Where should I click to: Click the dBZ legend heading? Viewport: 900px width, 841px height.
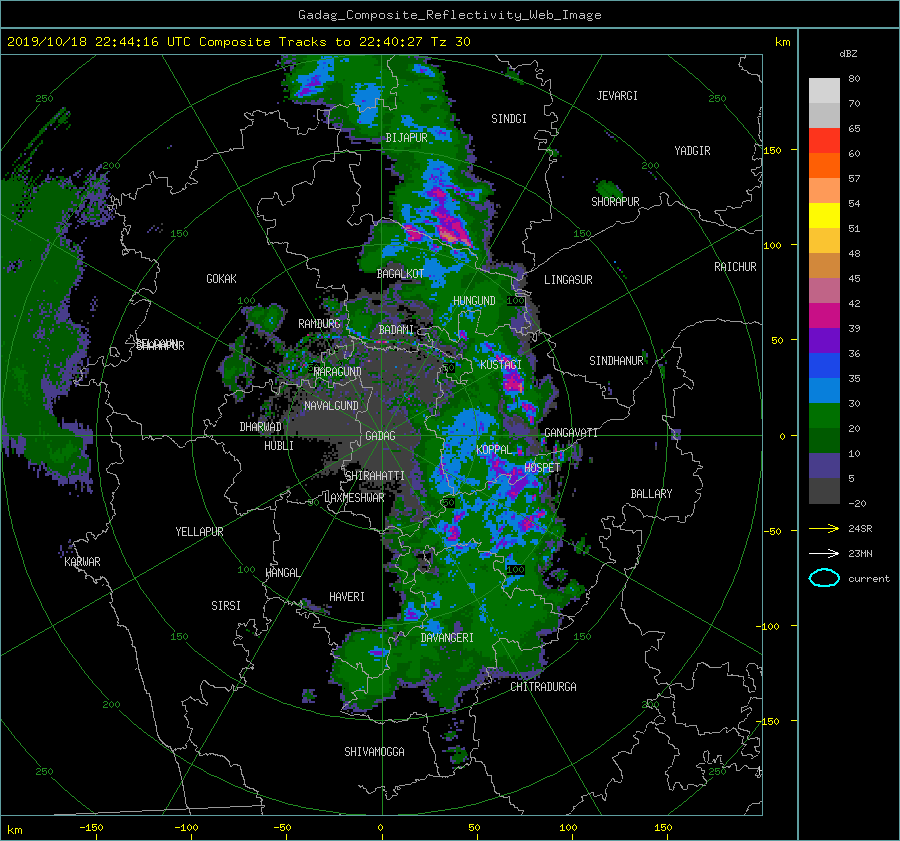tap(848, 53)
